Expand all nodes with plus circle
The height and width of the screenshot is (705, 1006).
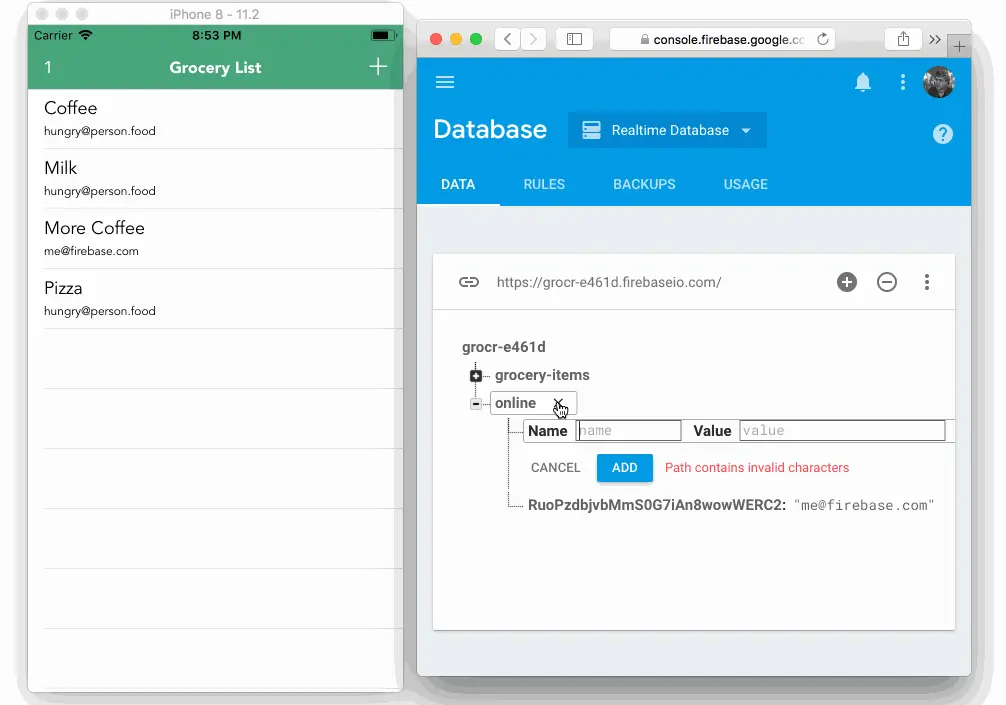pyautogui.click(x=847, y=282)
